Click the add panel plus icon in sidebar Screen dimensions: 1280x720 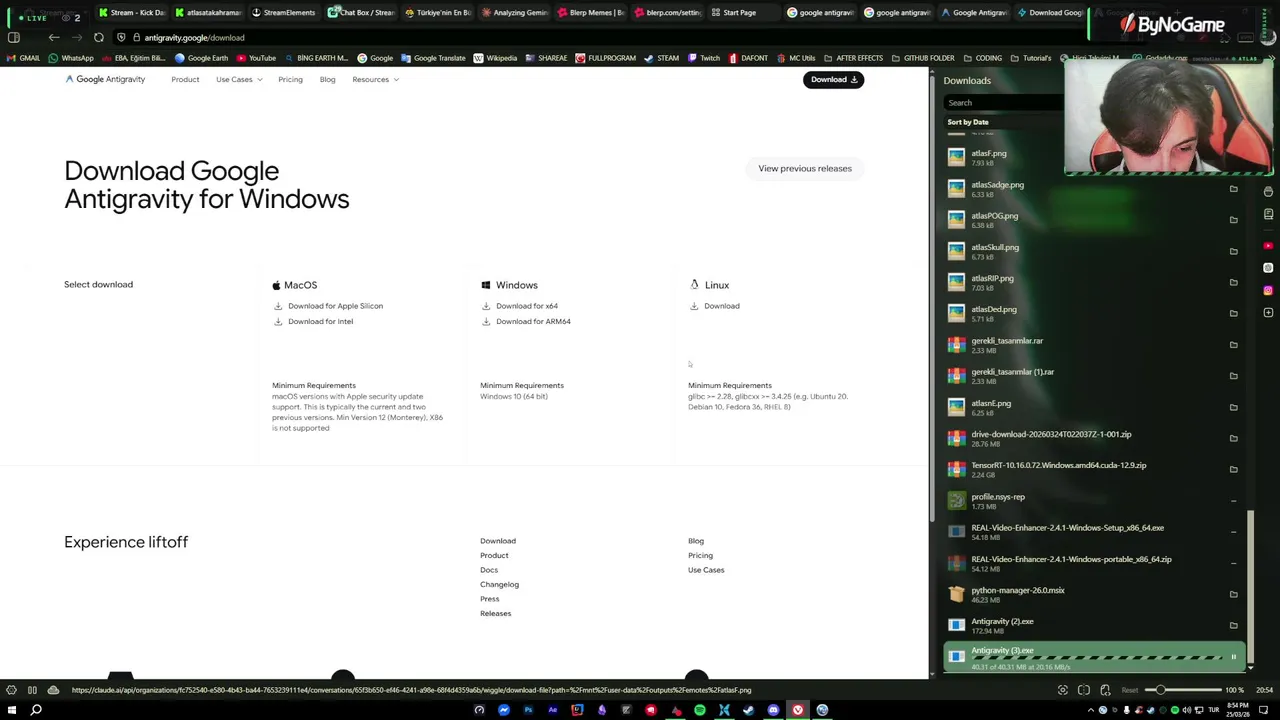[1269, 313]
